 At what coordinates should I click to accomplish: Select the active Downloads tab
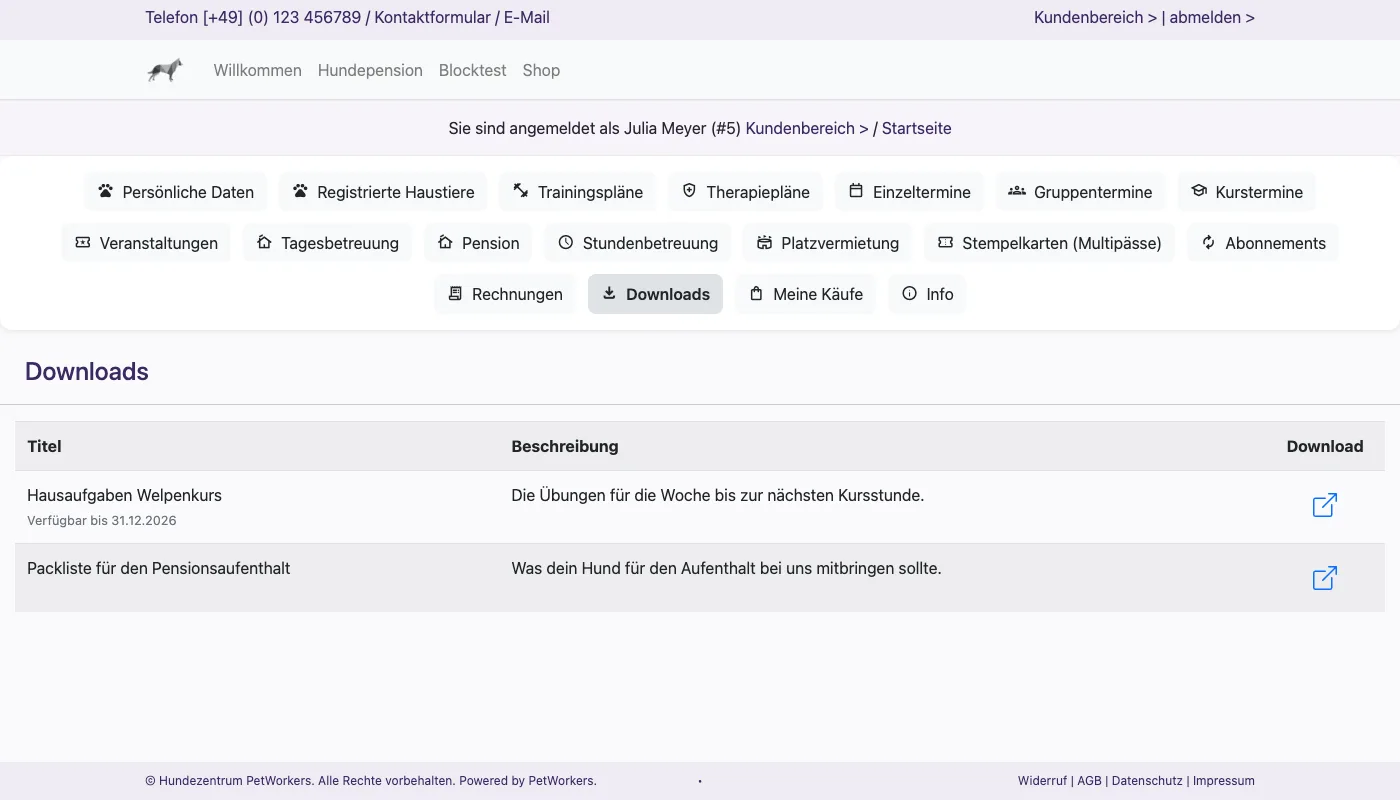click(655, 294)
